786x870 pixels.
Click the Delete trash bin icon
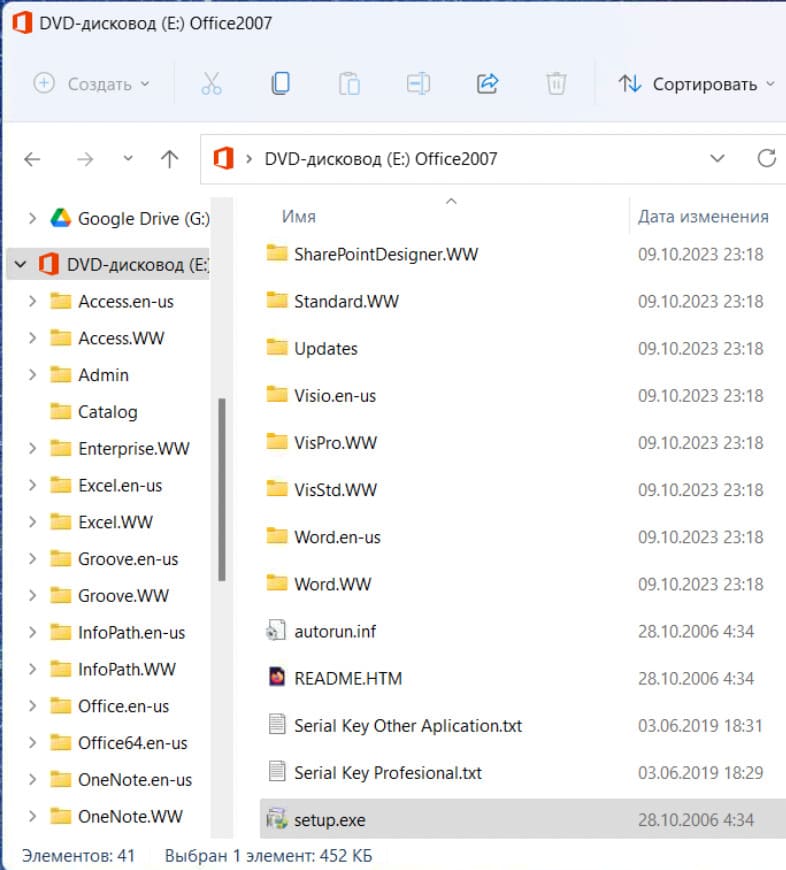pos(556,84)
